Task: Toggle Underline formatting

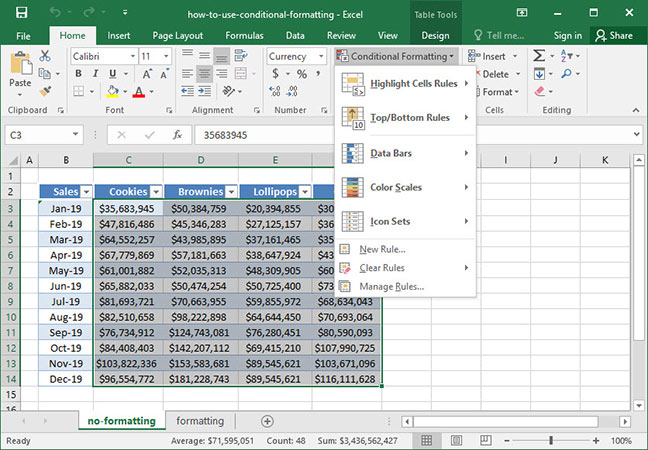Action: [x=112, y=74]
